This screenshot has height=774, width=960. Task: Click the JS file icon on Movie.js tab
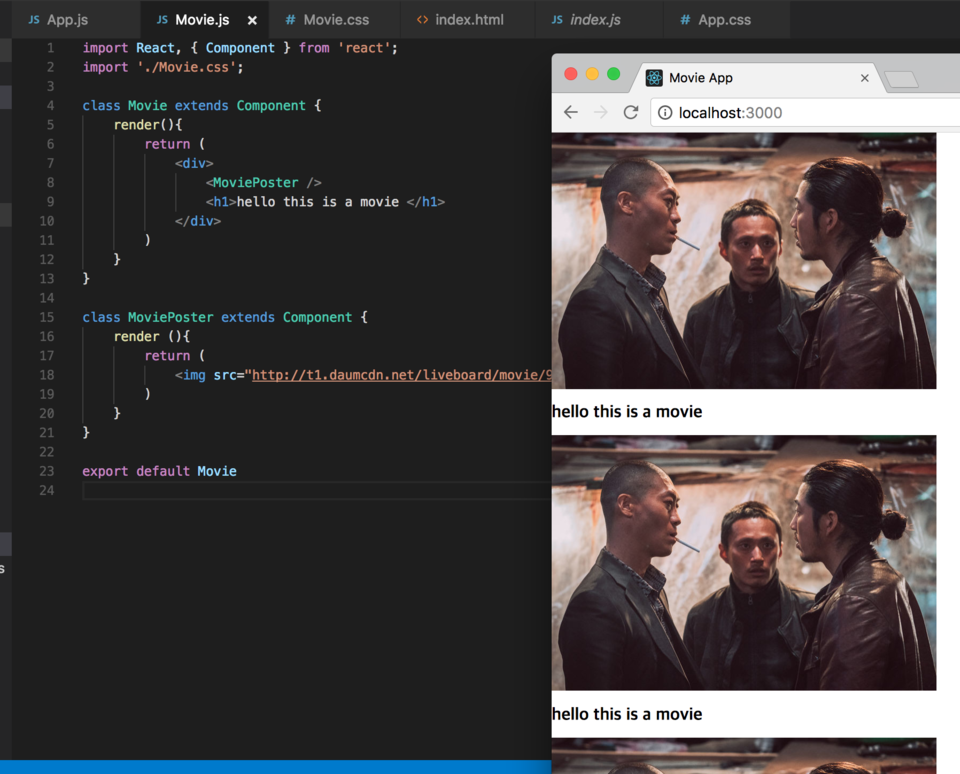[x=162, y=20]
